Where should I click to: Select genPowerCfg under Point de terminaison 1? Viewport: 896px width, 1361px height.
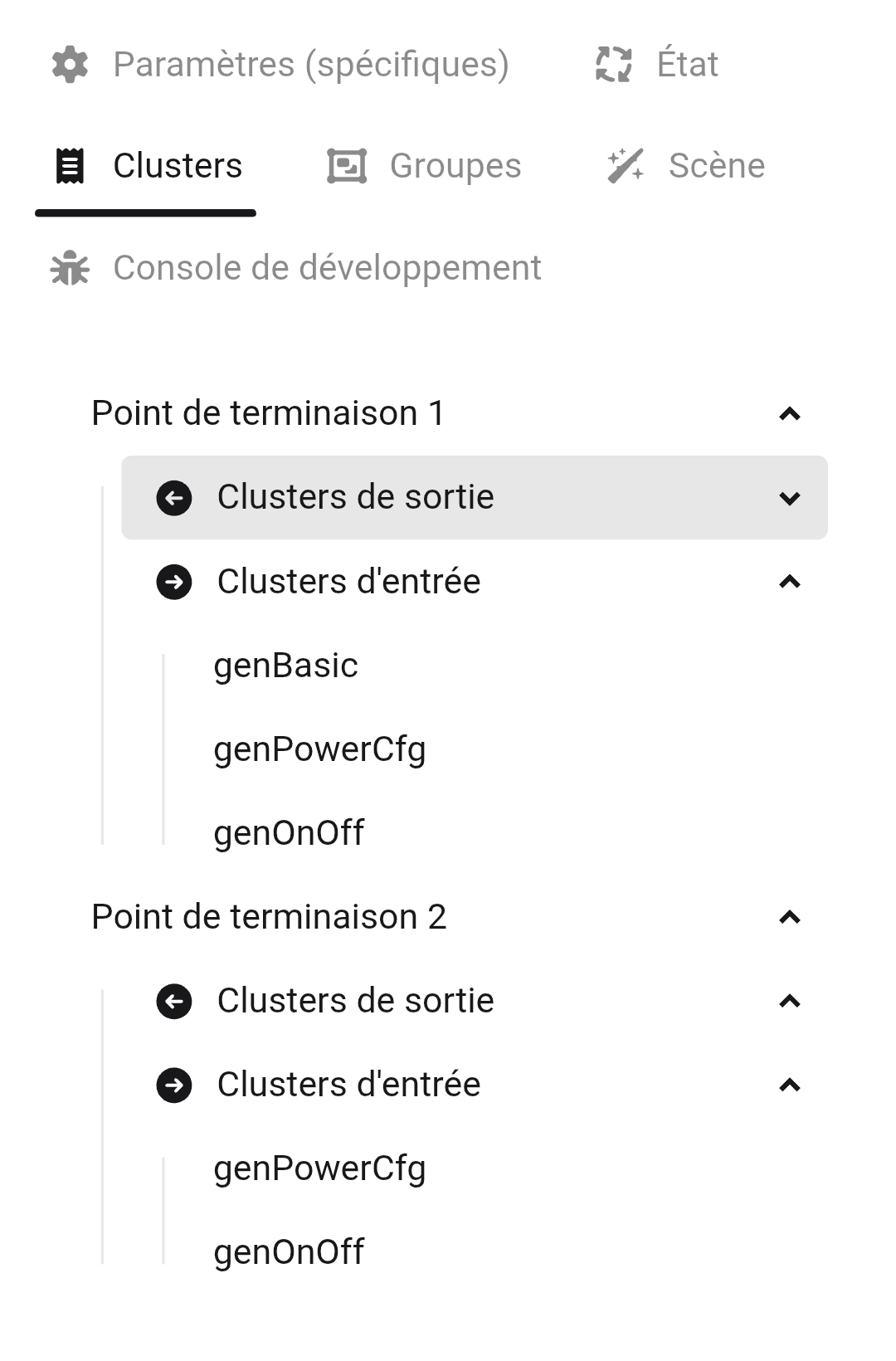(319, 749)
